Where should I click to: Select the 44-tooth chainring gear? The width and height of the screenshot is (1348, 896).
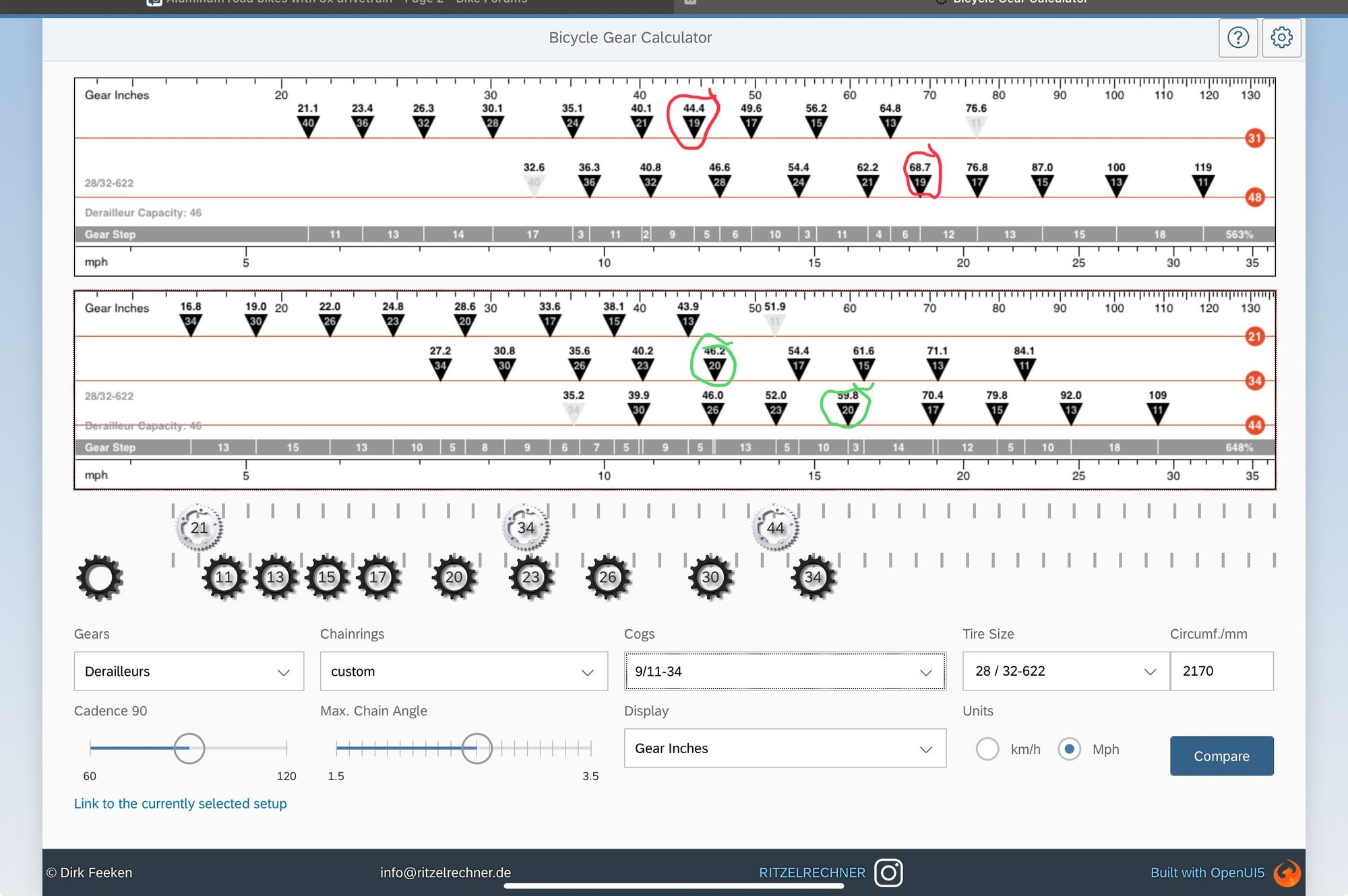775,527
